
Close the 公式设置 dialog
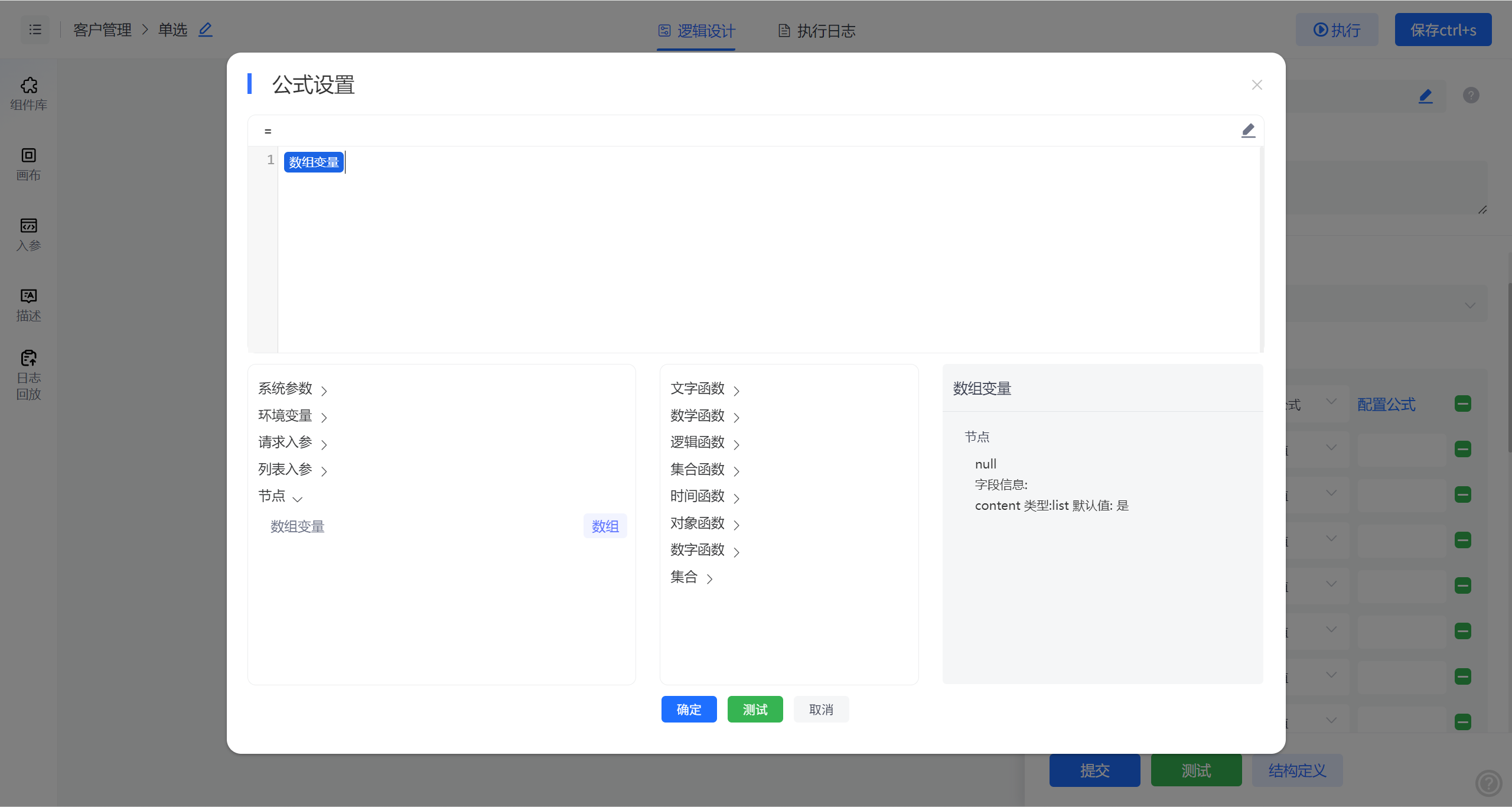[x=1257, y=85]
